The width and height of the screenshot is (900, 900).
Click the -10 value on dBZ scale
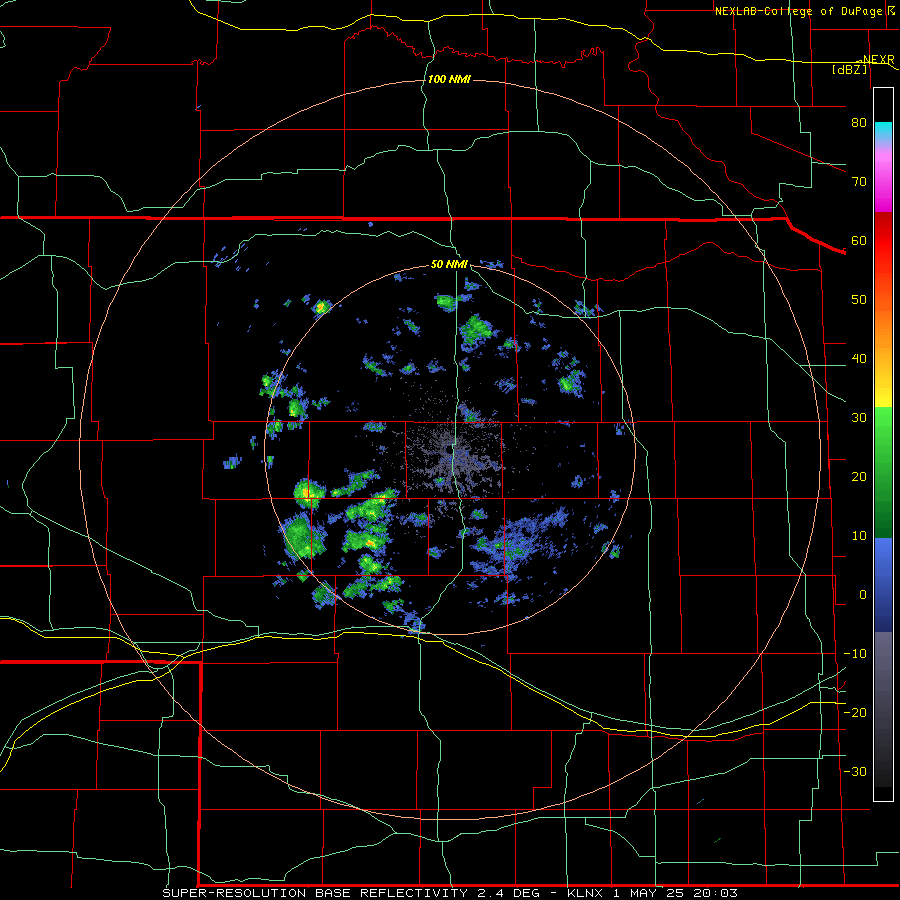(855, 654)
